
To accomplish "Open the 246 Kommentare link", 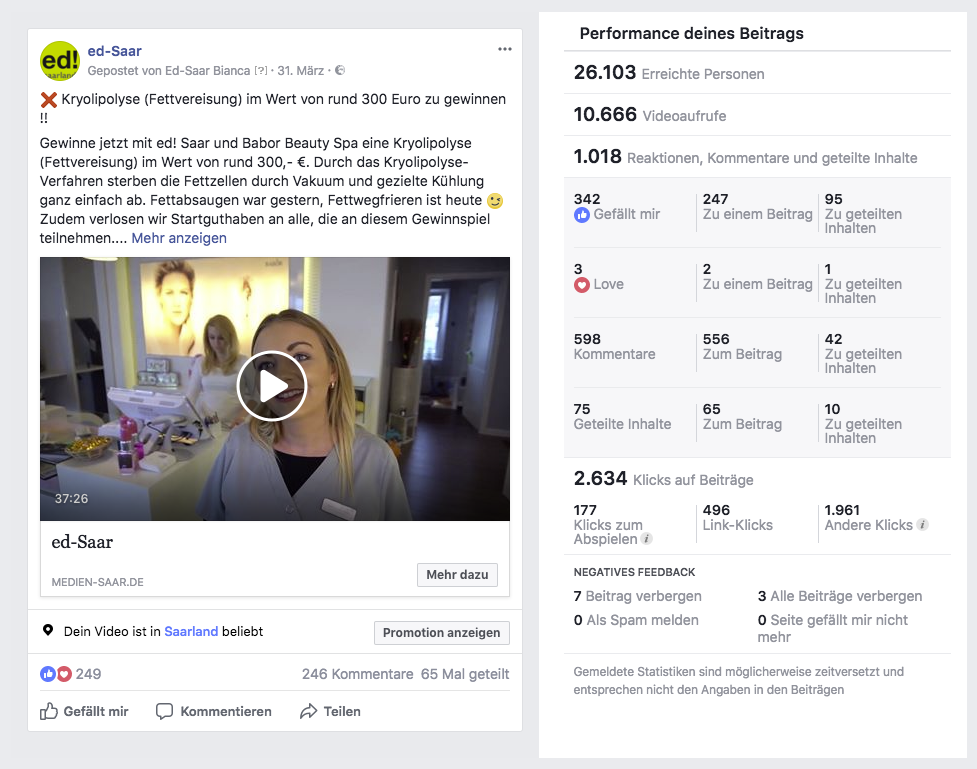I will click(358, 674).
